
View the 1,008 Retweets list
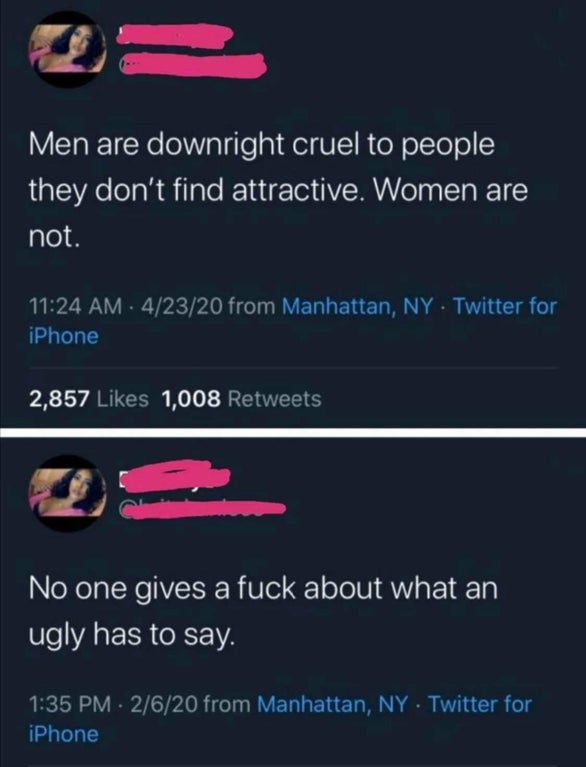tap(241, 399)
